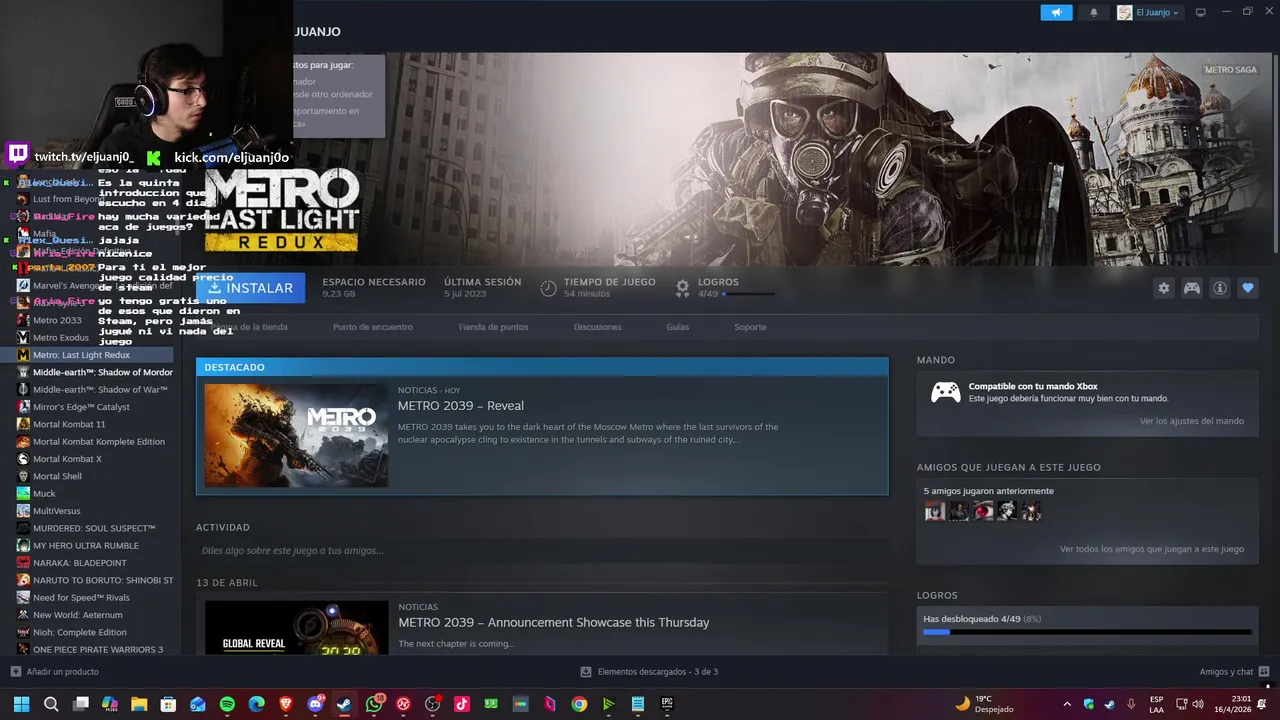Open Windows Start menu

click(x=21, y=704)
